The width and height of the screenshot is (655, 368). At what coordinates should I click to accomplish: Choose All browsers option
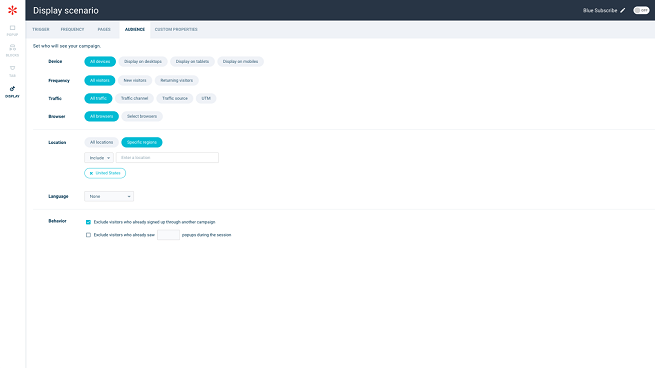click(102, 116)
